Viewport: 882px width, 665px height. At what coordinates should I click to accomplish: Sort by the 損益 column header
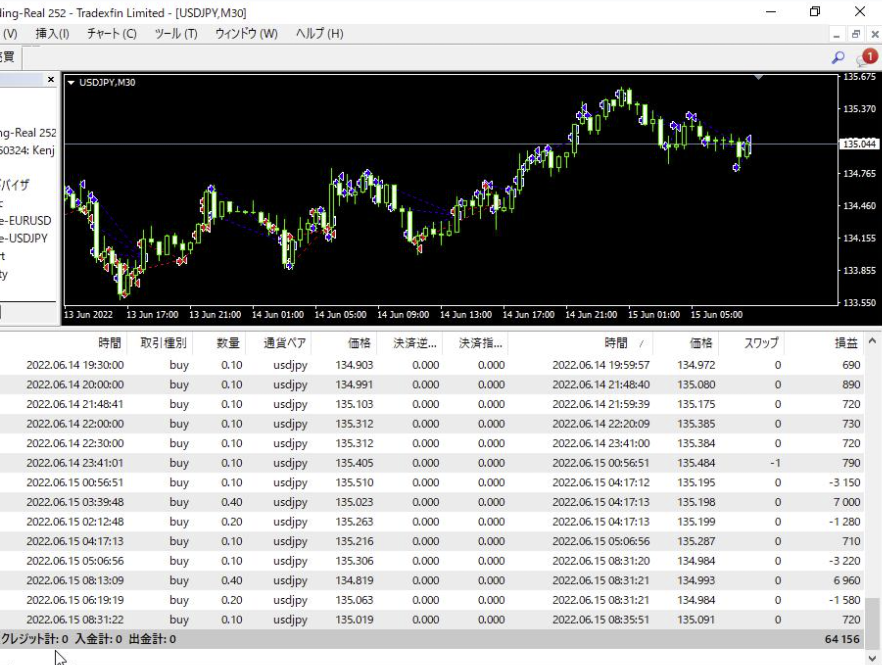845,343
